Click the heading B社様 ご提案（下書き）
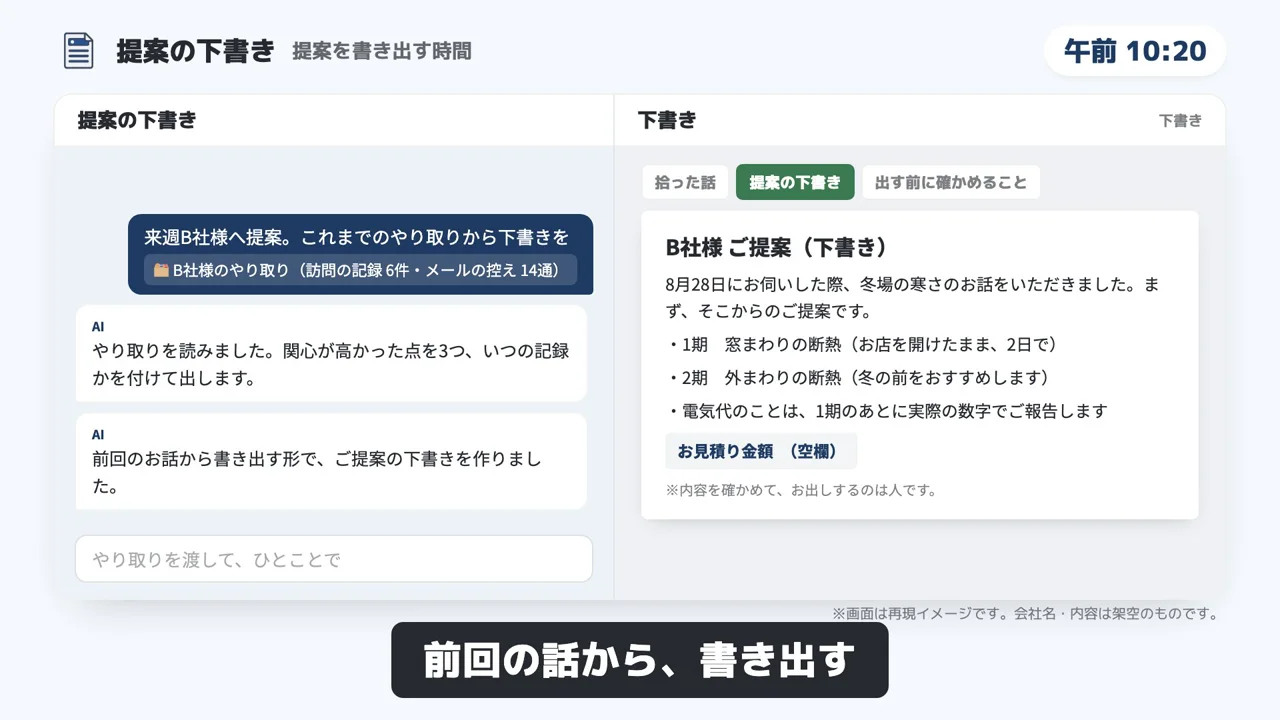 pos(777,247)
